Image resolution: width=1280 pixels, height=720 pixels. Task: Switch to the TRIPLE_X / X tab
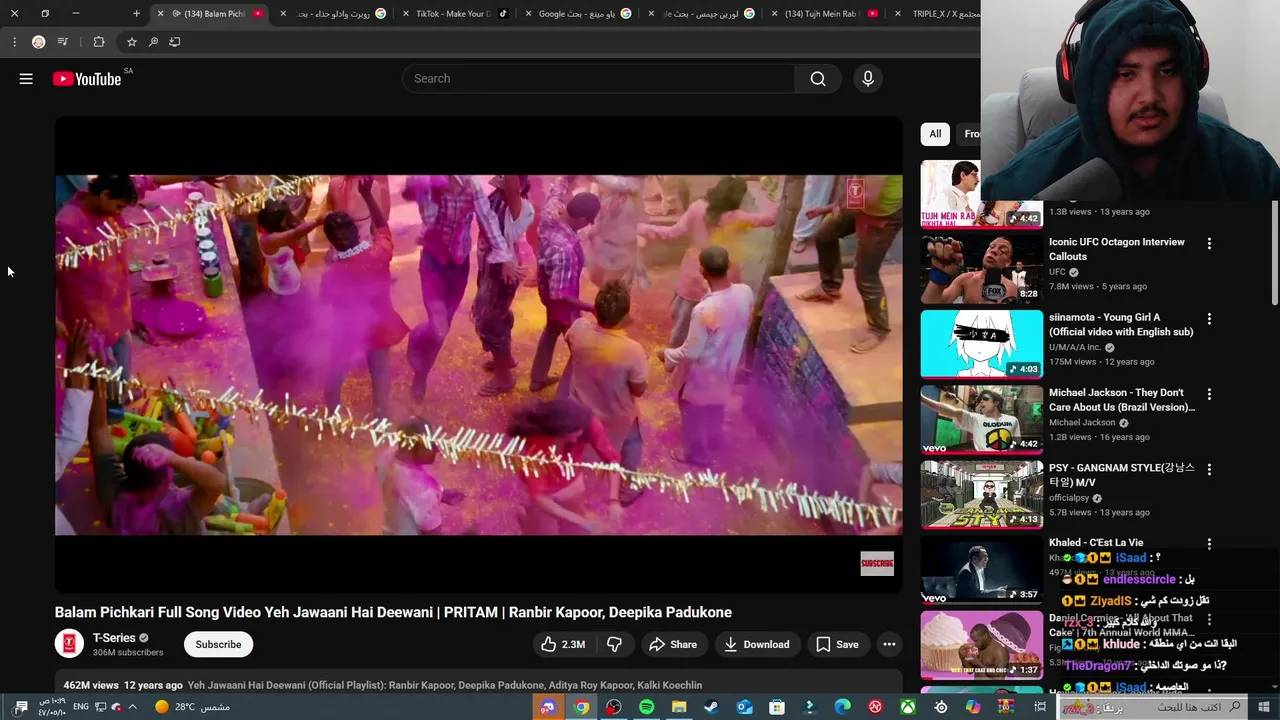coord(940,14)
